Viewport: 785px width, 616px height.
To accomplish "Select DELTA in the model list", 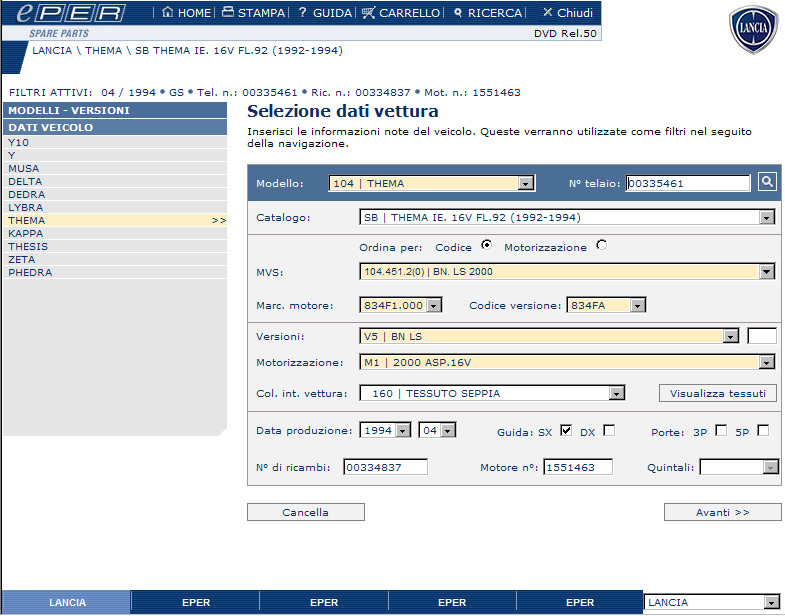I will [x=115, y=181].
